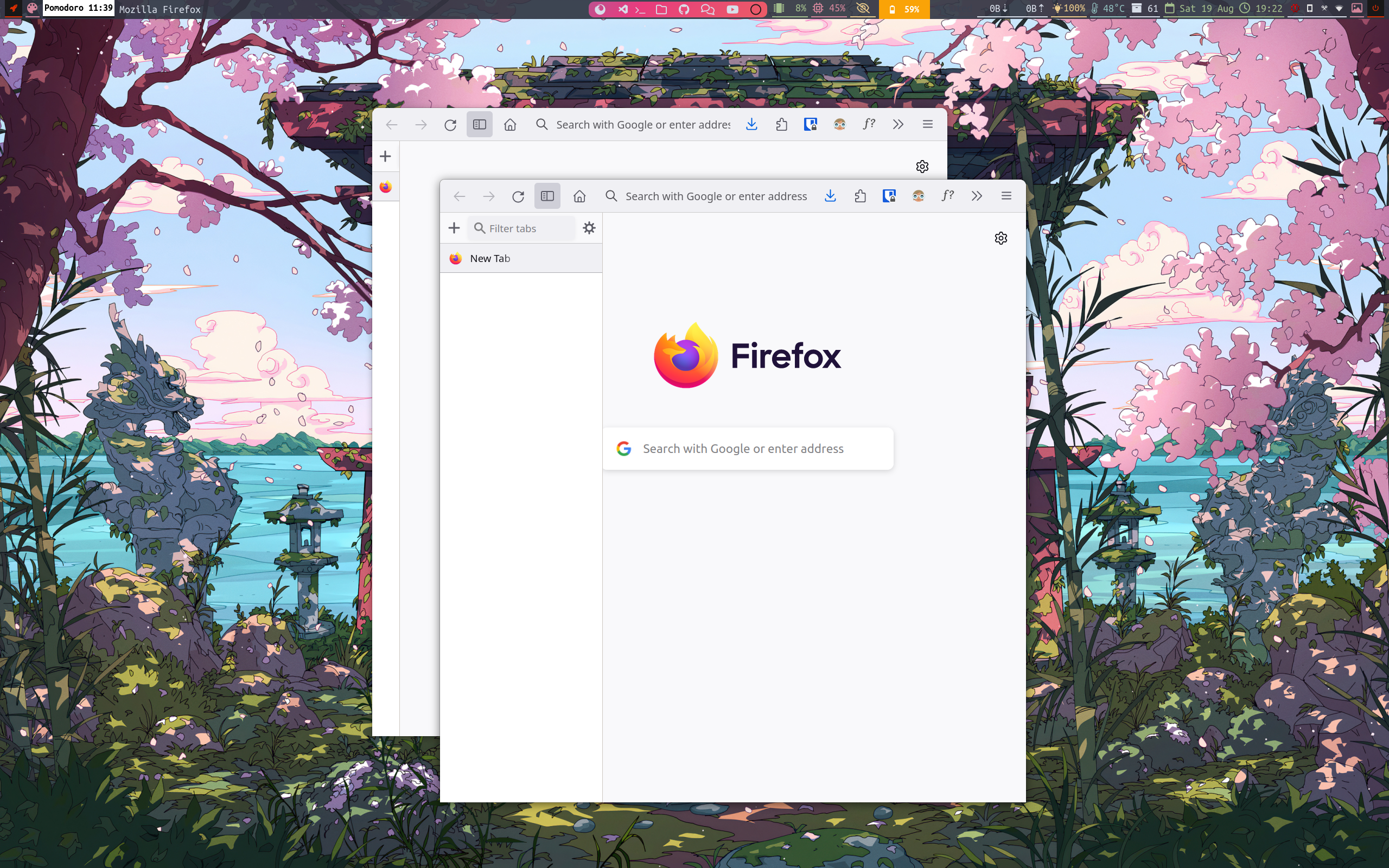Open Home in the rear Firefox window
The image size is (1389, 868).
[509, 125]
